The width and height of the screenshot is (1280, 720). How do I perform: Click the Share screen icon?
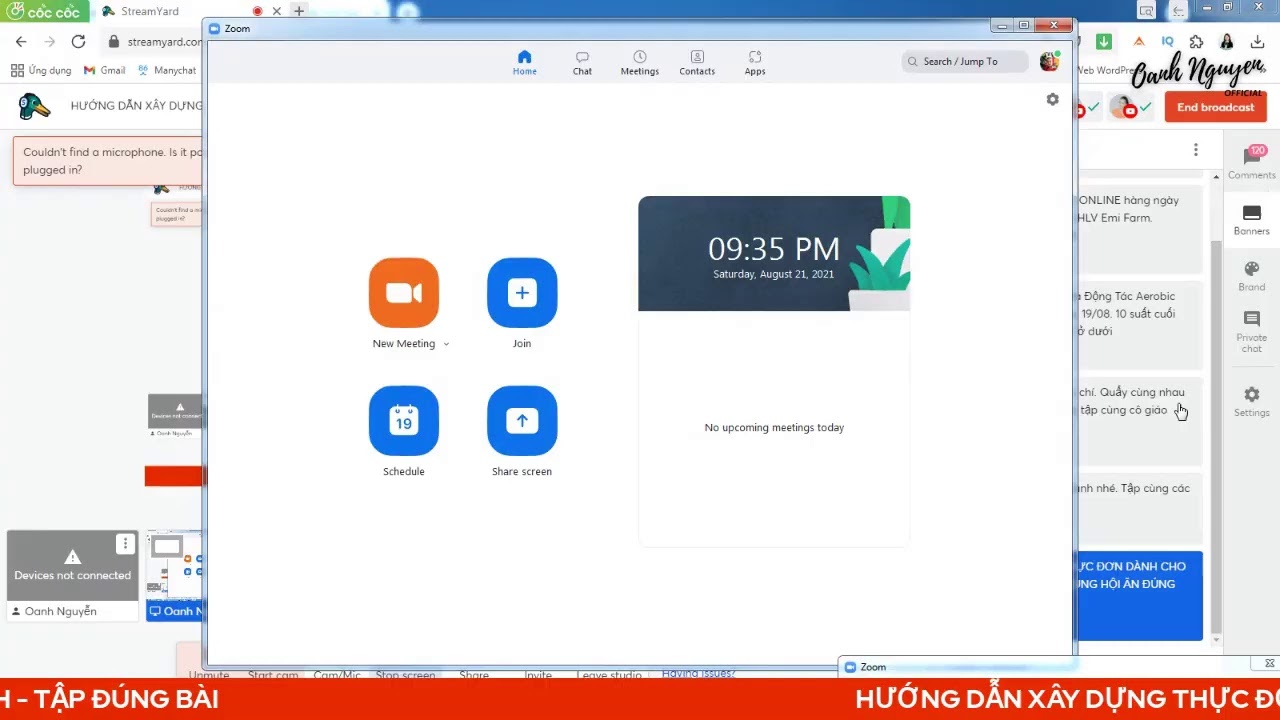522,421
